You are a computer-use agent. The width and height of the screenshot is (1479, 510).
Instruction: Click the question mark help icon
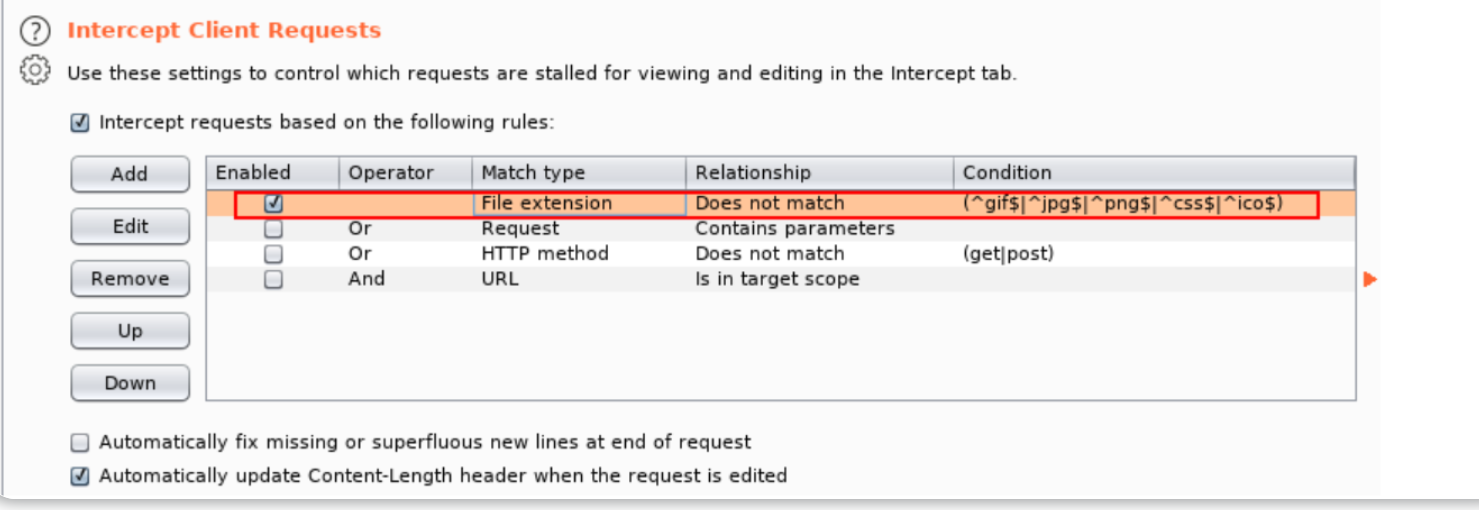35,32
